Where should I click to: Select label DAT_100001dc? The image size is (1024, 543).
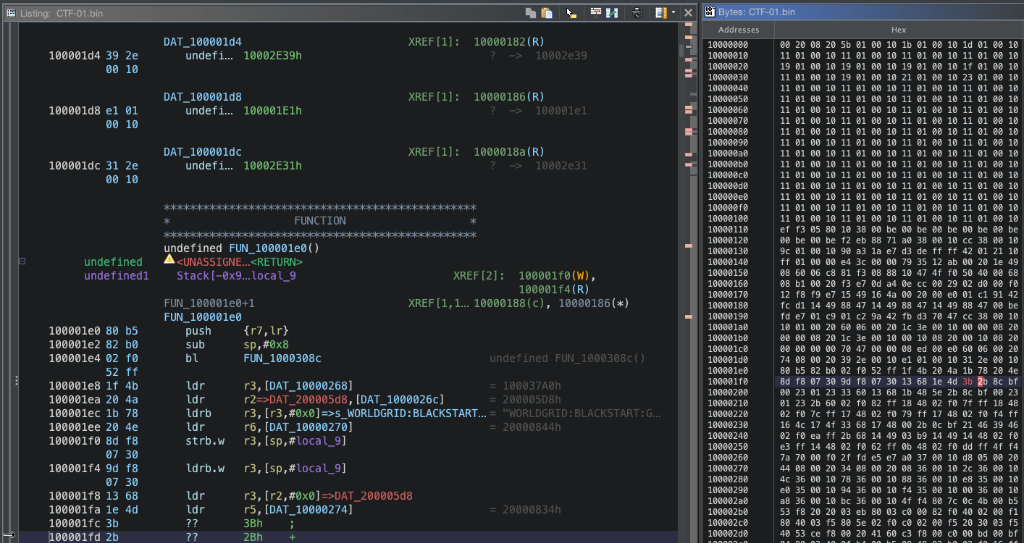(202, 152)
